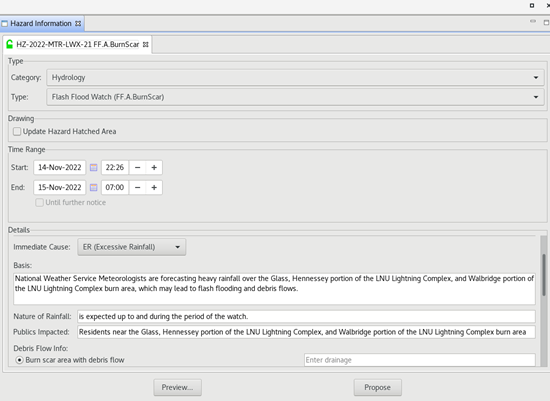
Task: Select the Hazard Information view tab
Action: pos(41,24)
